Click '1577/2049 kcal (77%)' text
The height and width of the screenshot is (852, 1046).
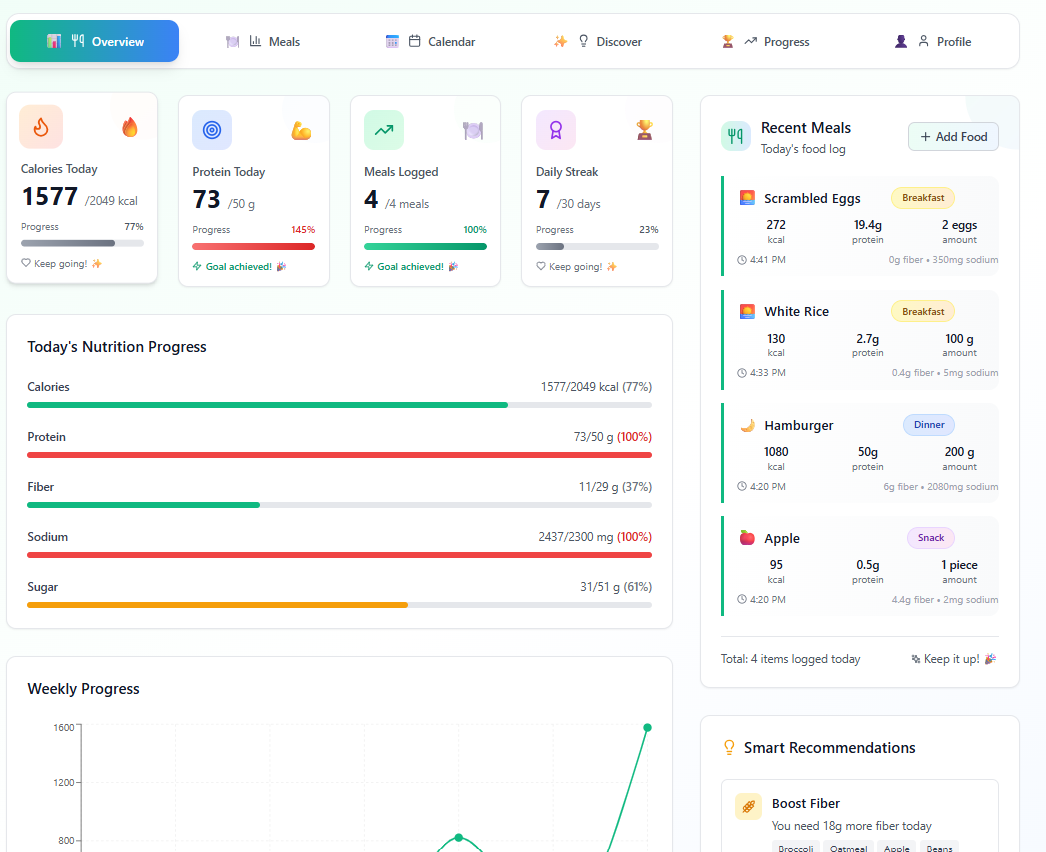[596, 387]
